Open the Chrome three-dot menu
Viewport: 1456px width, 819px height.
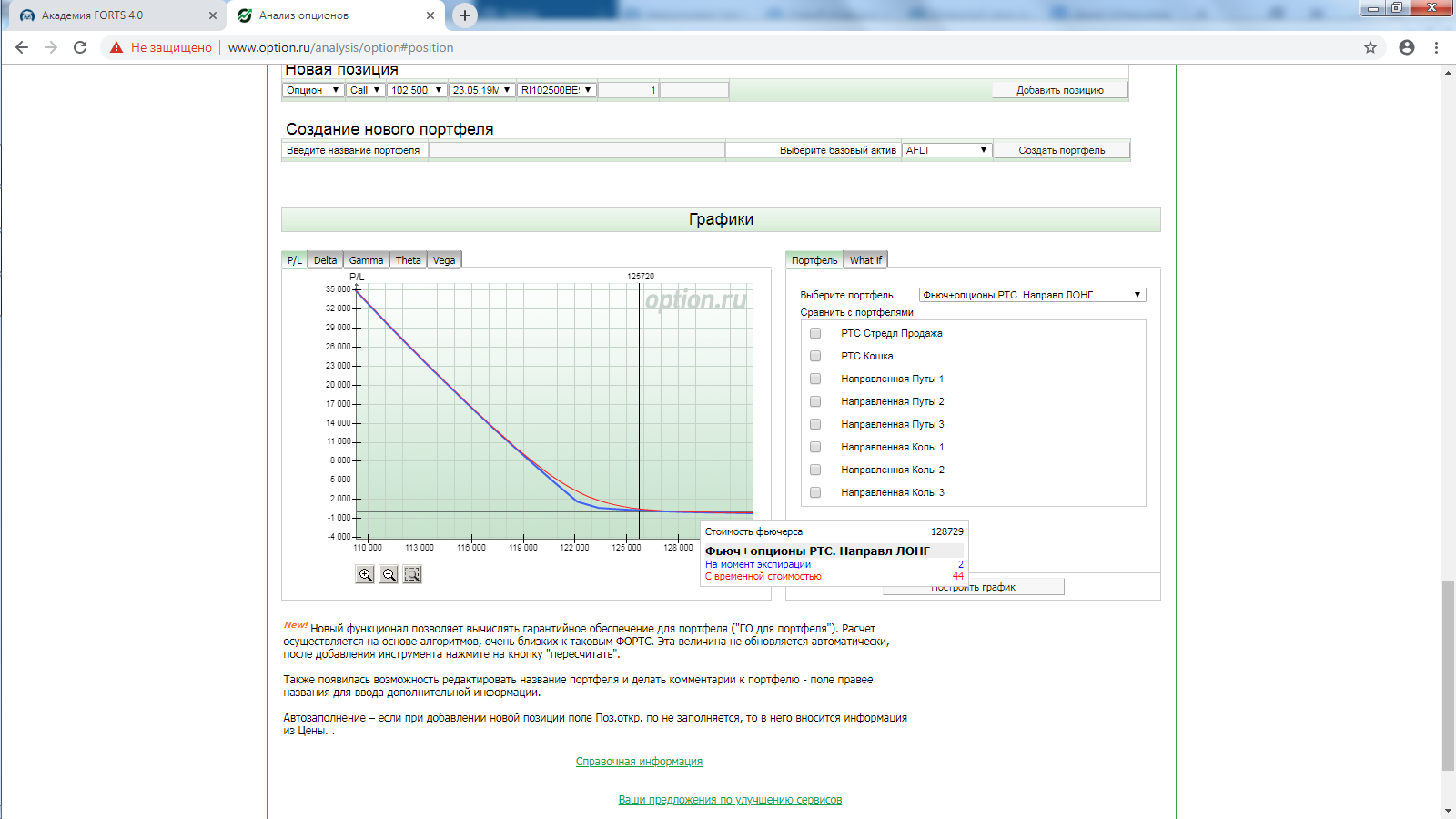point(1437,47)
